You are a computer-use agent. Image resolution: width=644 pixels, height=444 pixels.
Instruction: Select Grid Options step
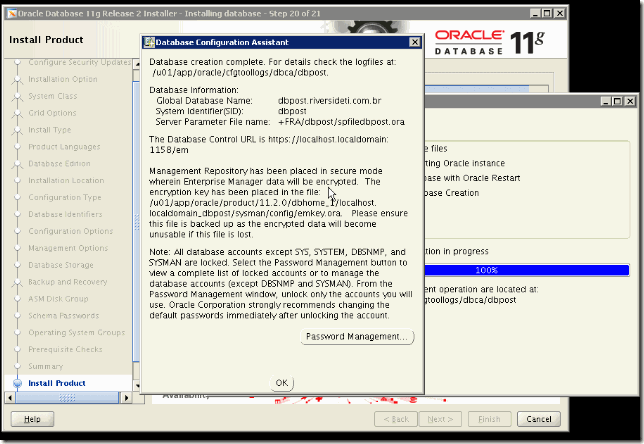[52, 113]
